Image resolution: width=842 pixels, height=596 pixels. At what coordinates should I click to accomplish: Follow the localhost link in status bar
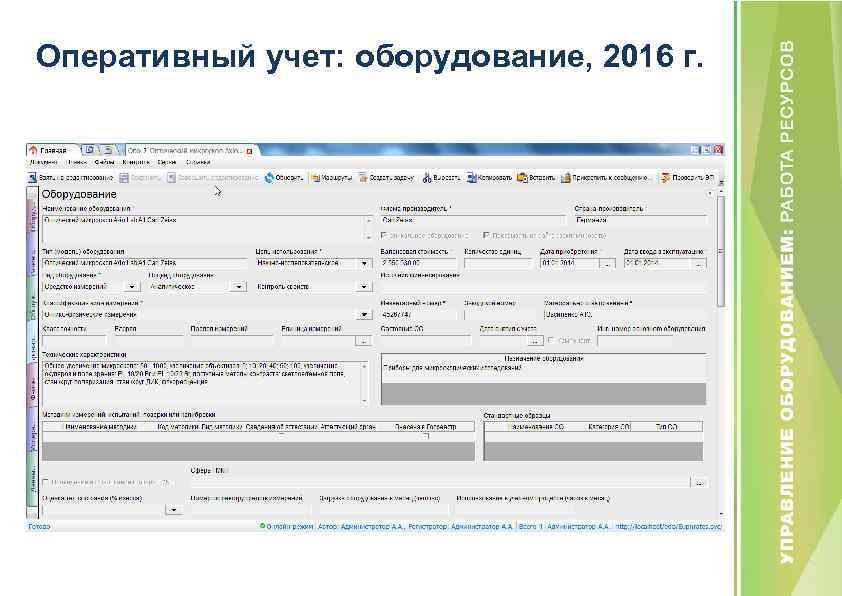pyautogui.click(x=668, y=527)
